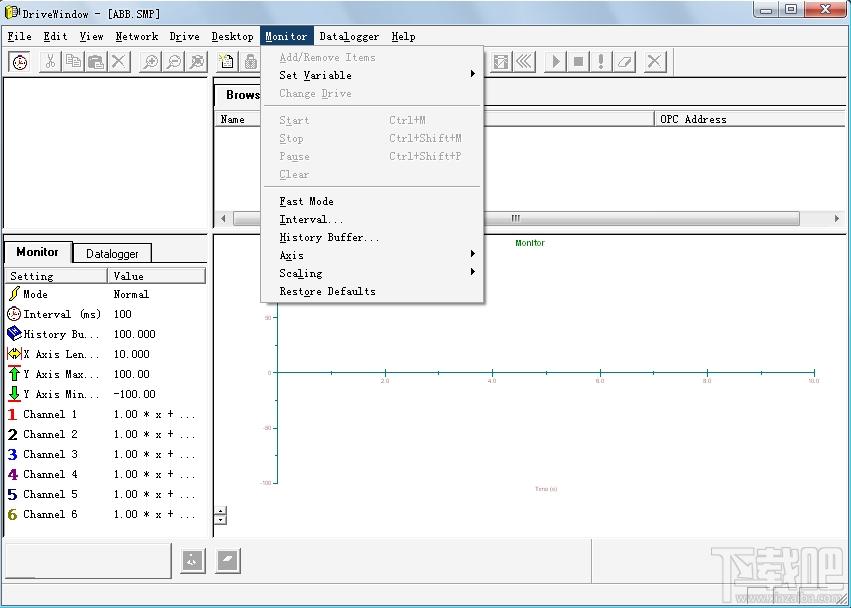Click the Mode value Normal
Screen dimensions: 851x608
[131, 294]
